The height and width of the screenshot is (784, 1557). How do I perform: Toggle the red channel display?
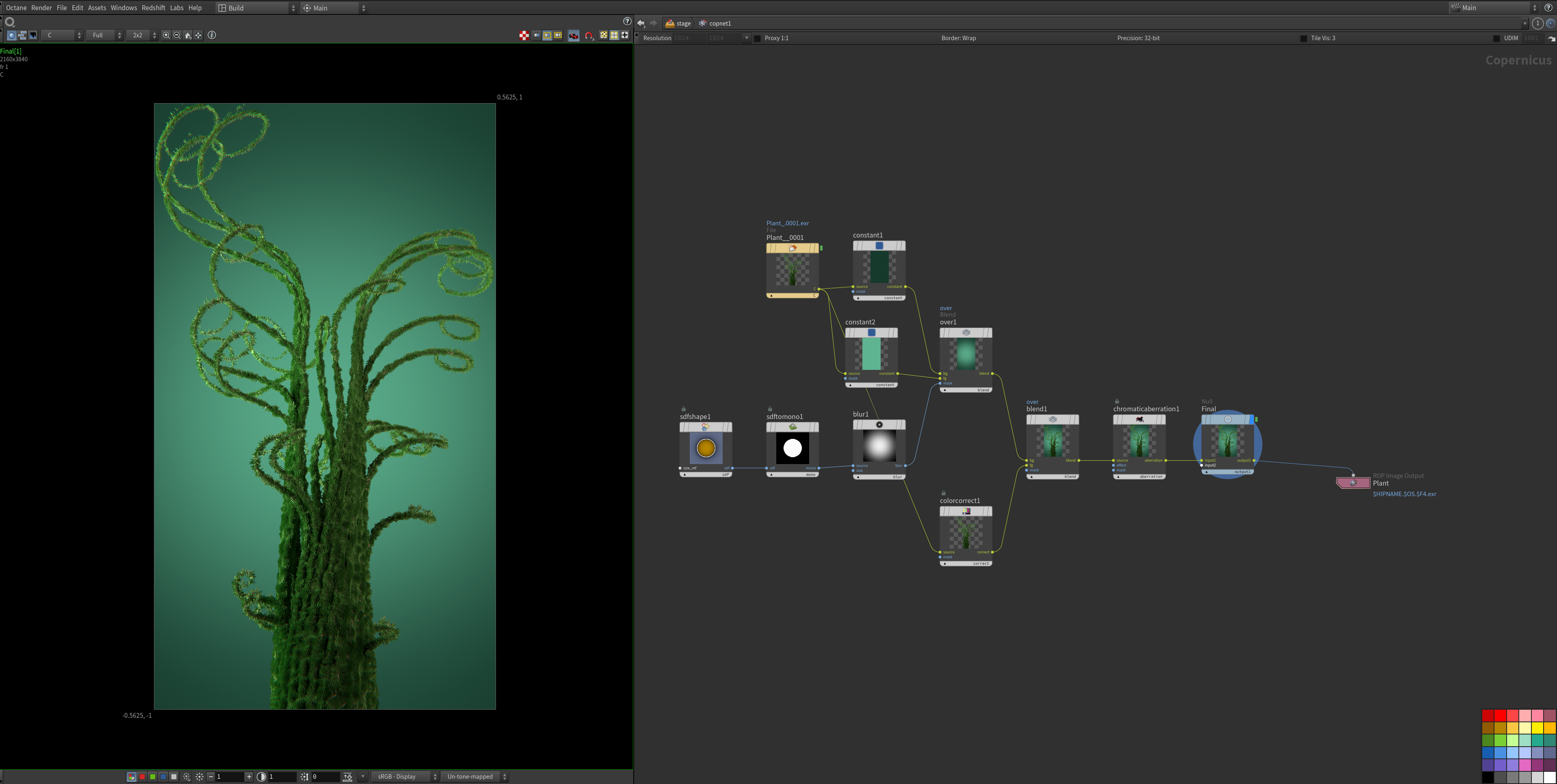tap(142, 777)
